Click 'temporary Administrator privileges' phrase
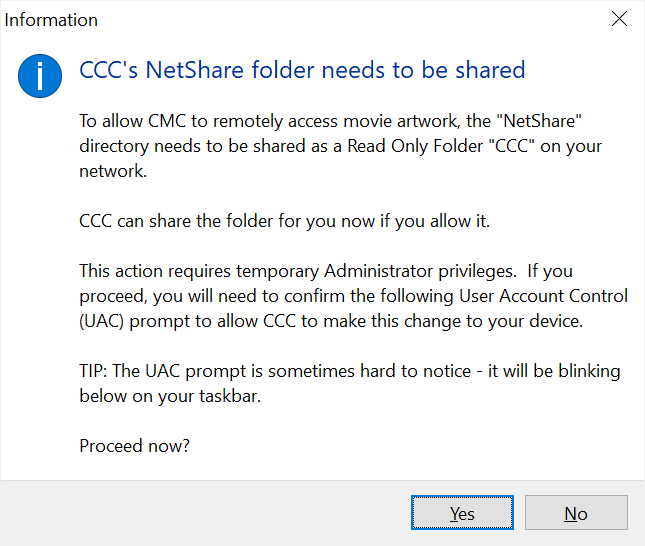The width and height of the screenshot is (645, 546). pyautogui.click(x=376, y=271)
